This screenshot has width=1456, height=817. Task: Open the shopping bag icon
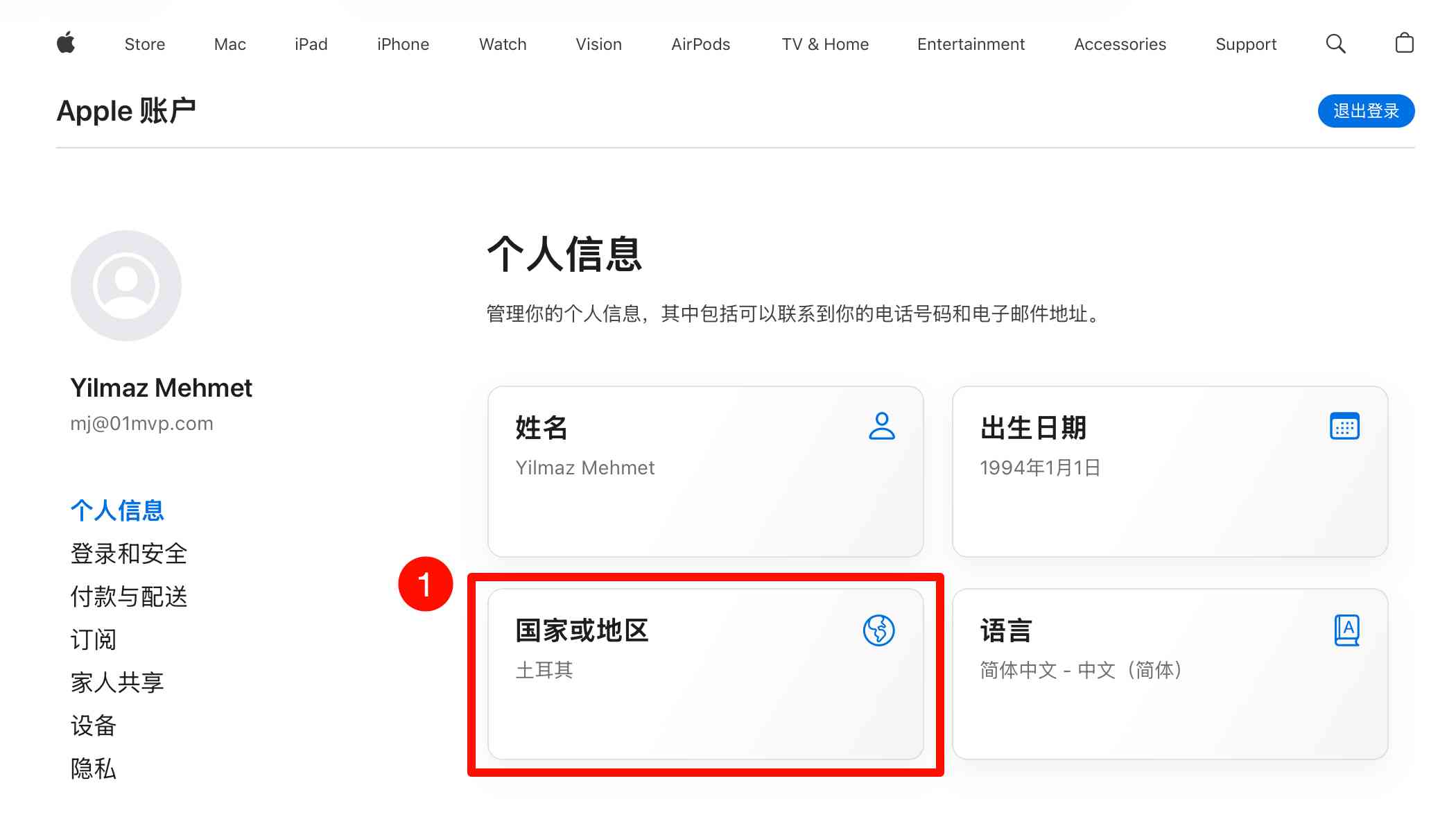click(x=1404, y=43)
